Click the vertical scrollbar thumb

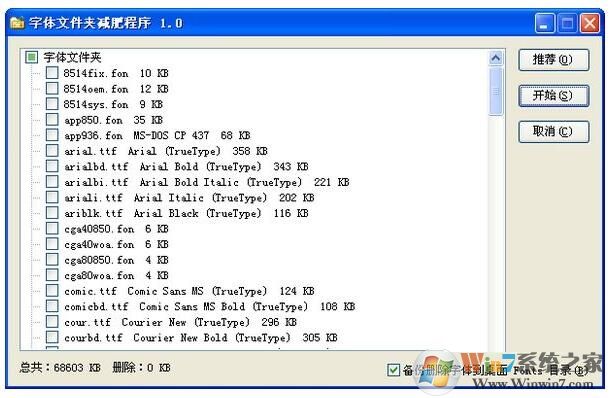point(496,91)
